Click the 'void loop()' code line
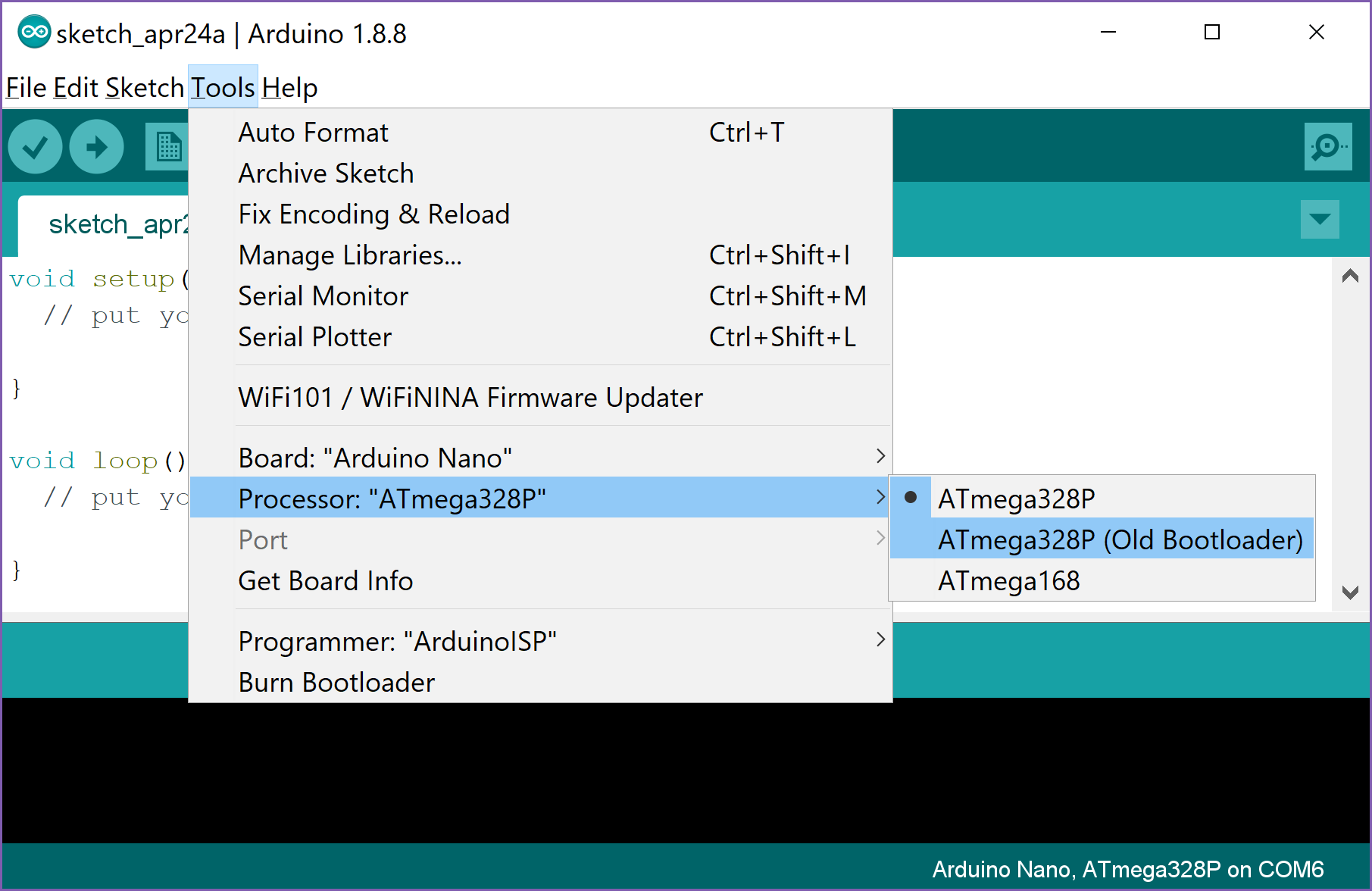This screenshot has height=891, width=1372. (97, 461)
